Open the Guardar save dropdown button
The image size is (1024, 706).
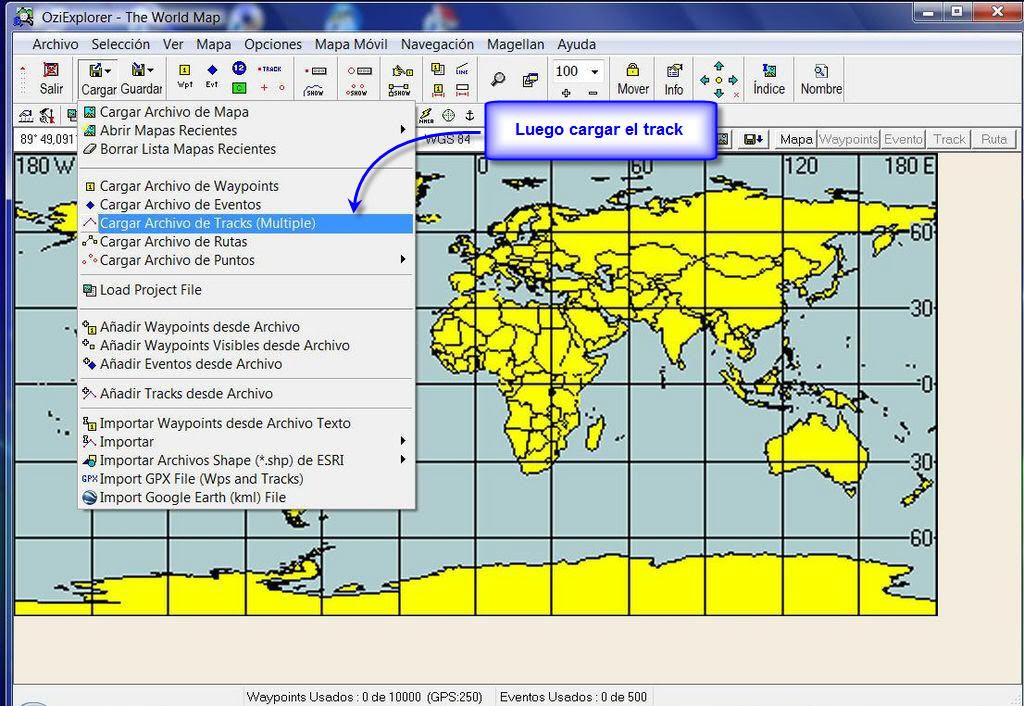141,79
